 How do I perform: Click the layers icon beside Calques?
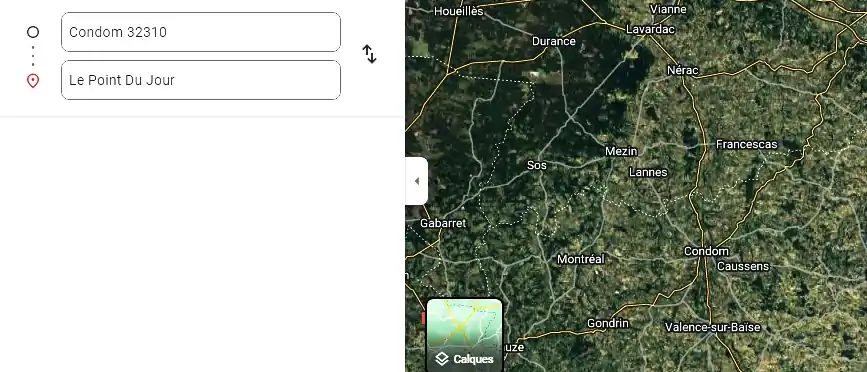[441, 359]
